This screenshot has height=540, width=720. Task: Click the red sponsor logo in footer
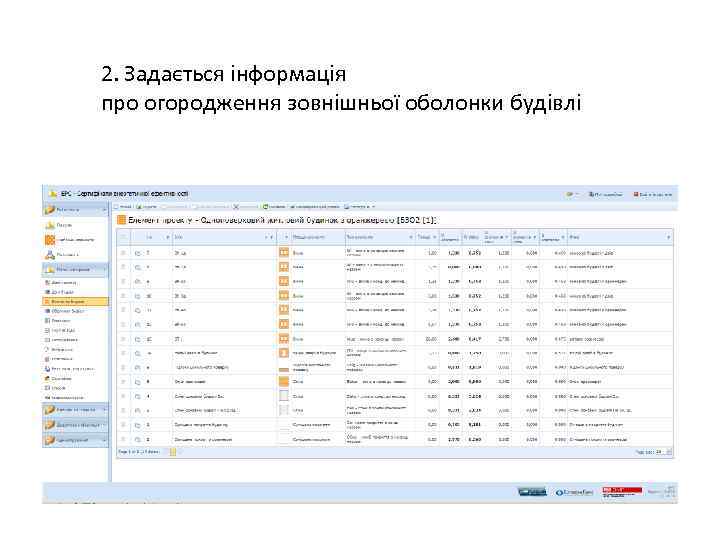tap(622, 492)
